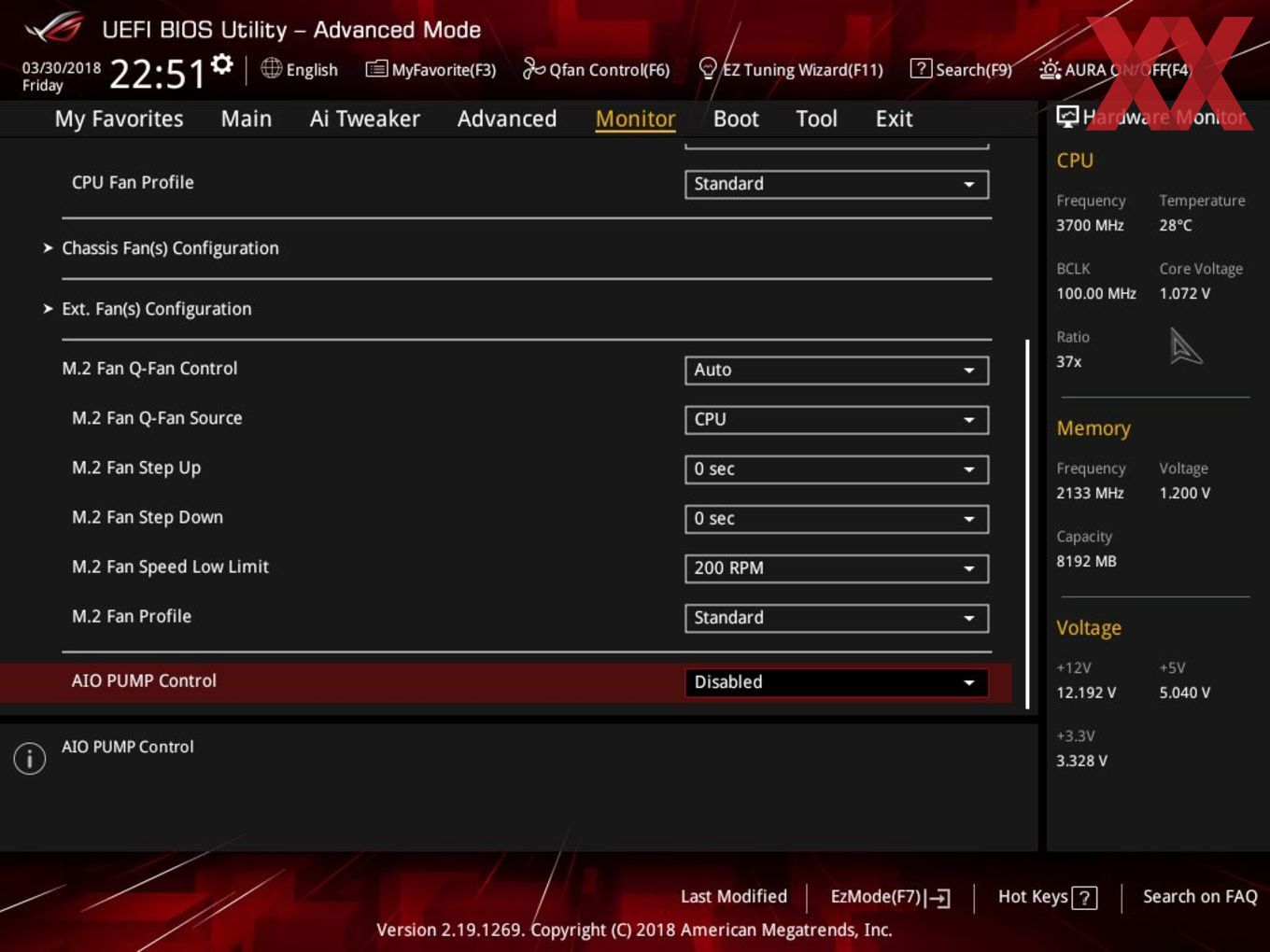The image size is (1270, 952).
Task: Click the Version 2.19.1269 copyright text
Action: click(634, 931)
